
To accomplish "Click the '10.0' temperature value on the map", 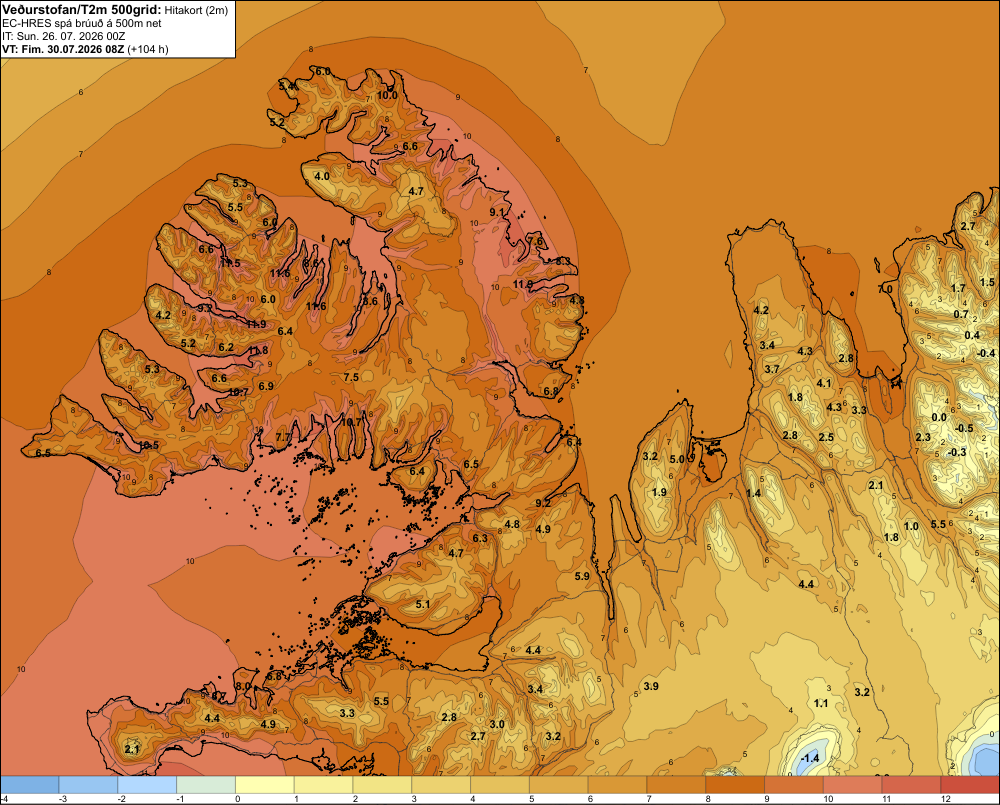I will click(387, 95).
